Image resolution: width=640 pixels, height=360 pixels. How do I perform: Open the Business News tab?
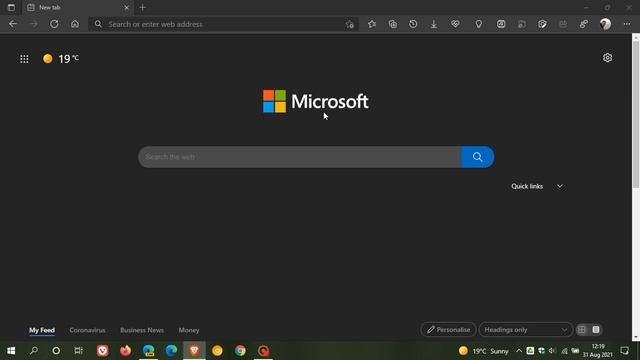[x=142, y=330]
